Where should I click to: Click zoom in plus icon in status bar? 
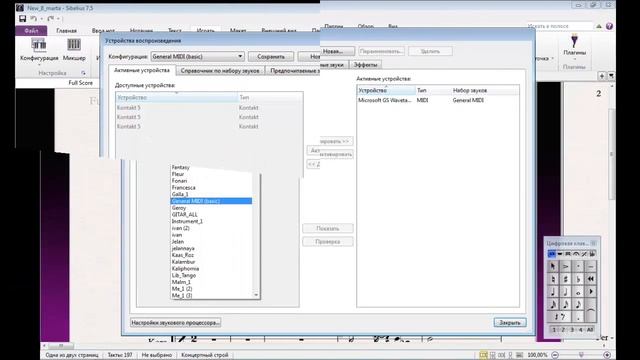tap(607, 355)
